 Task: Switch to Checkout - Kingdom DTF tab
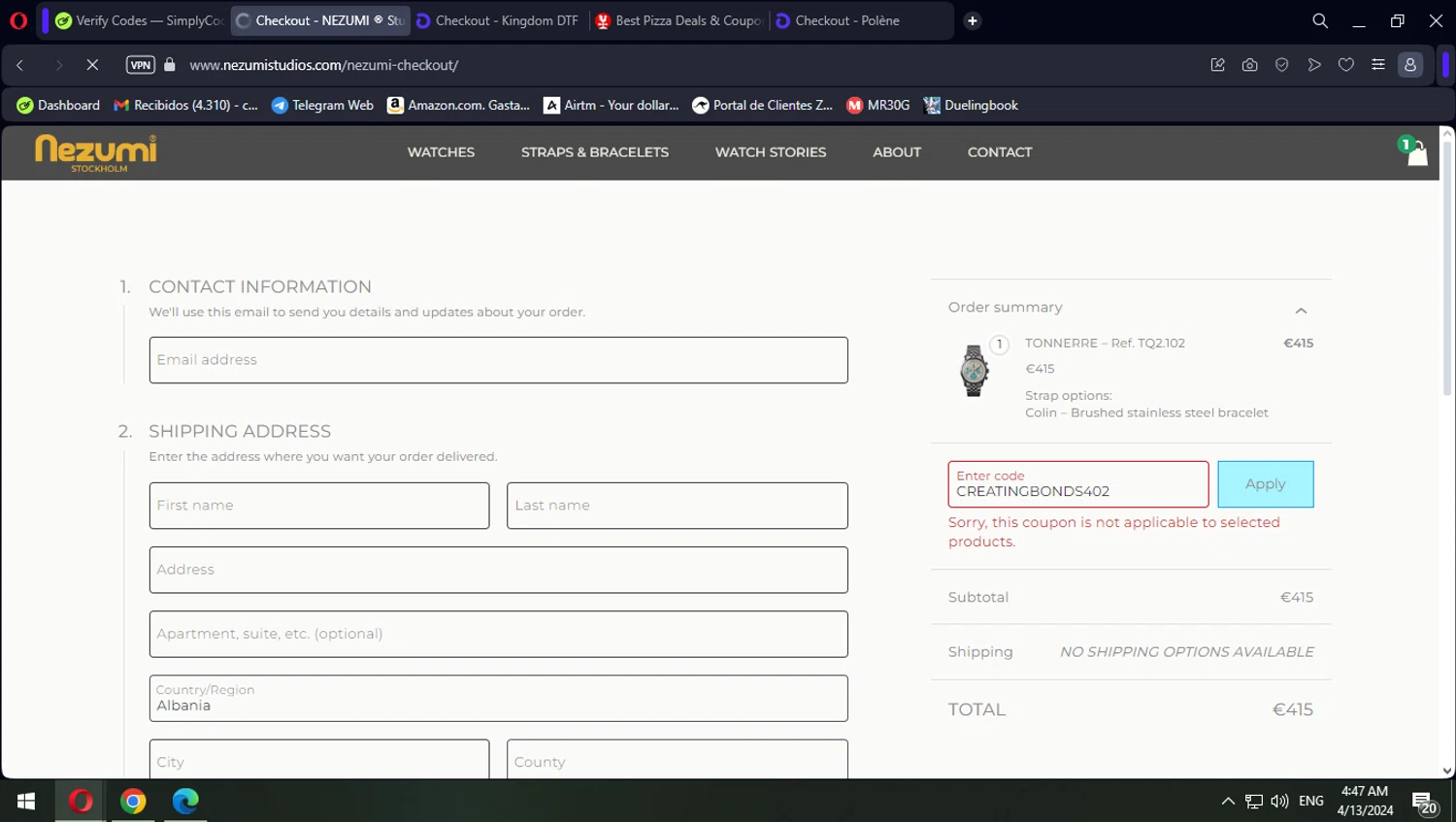point(497,20)
